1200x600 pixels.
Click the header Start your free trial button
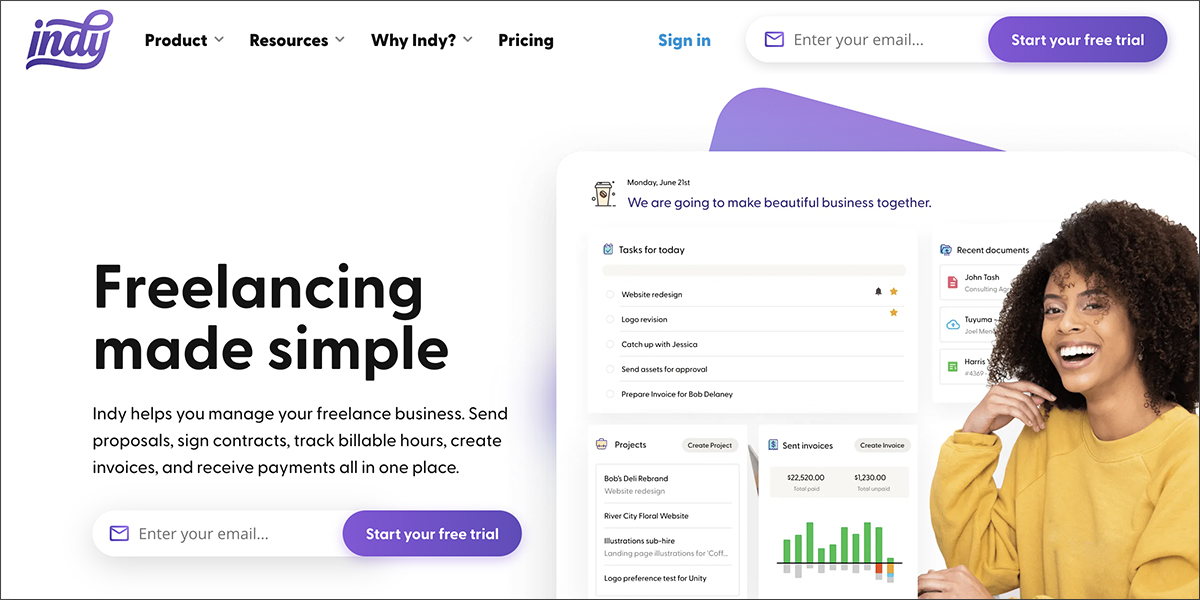(1077, 40)
